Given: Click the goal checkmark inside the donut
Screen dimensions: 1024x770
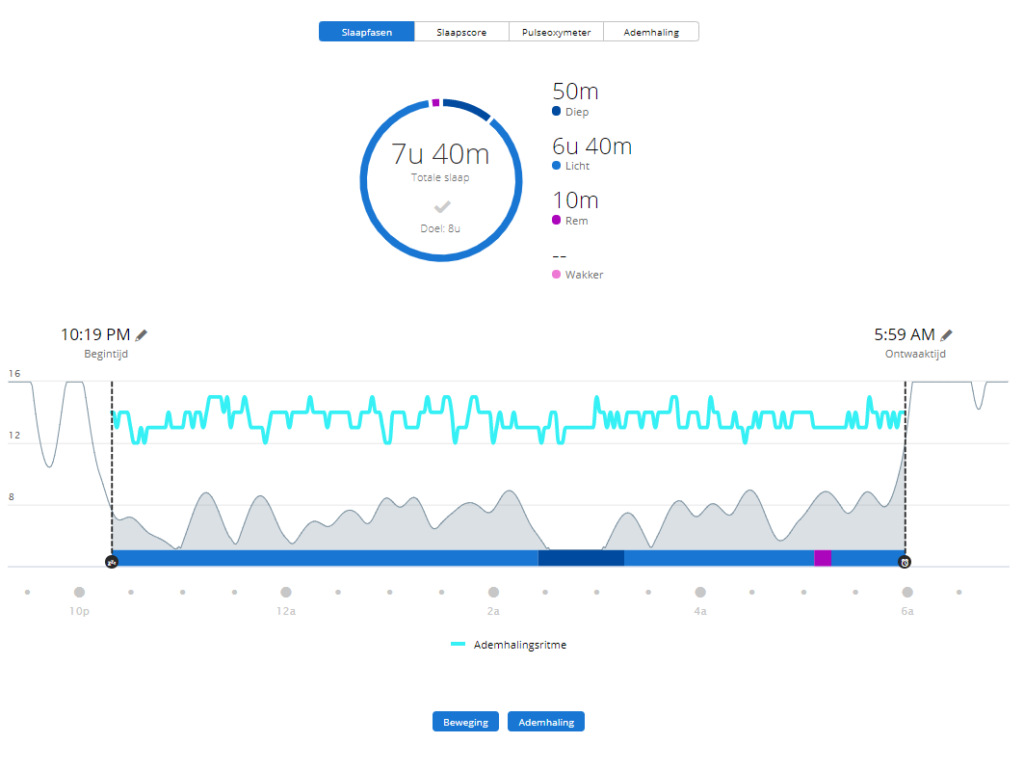Looking at the screenshot, I should [x=440, y=207].
